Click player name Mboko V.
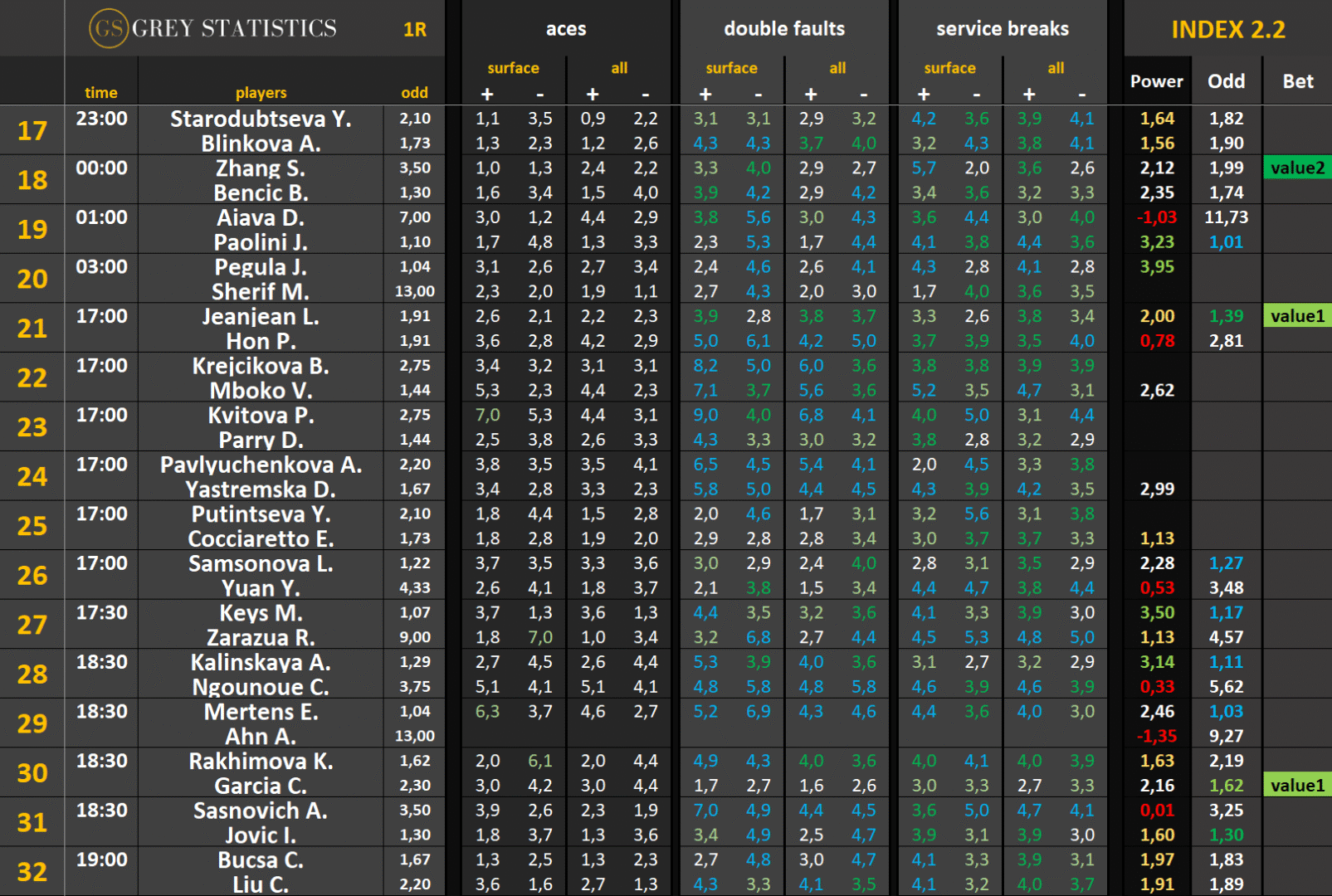The width and height of the screenshot is (1332, 896). [261, 391]
